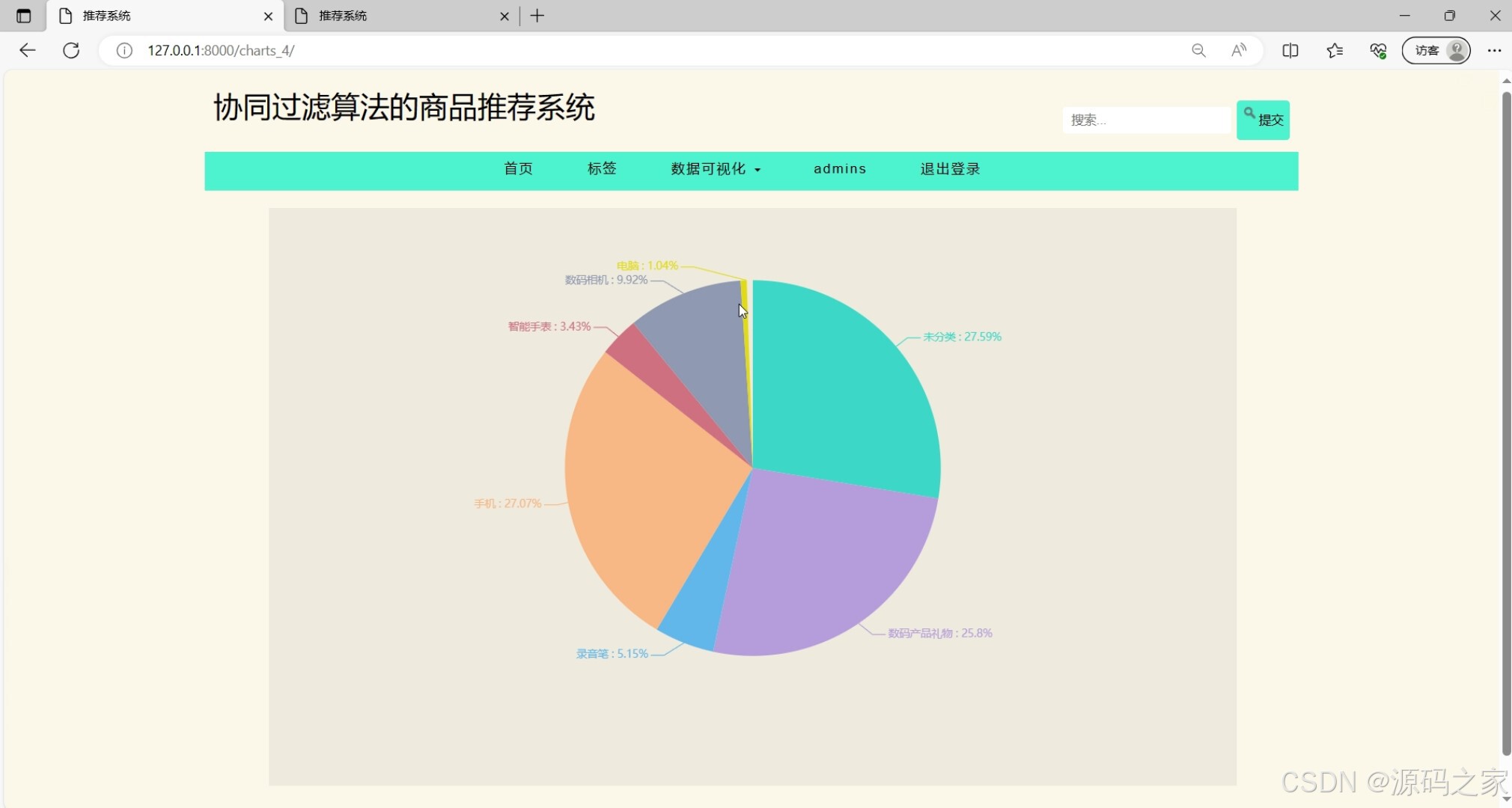The image size is (1512, 808).
Task: Open the tab actions menu top-left
Action: pos(23,15)
